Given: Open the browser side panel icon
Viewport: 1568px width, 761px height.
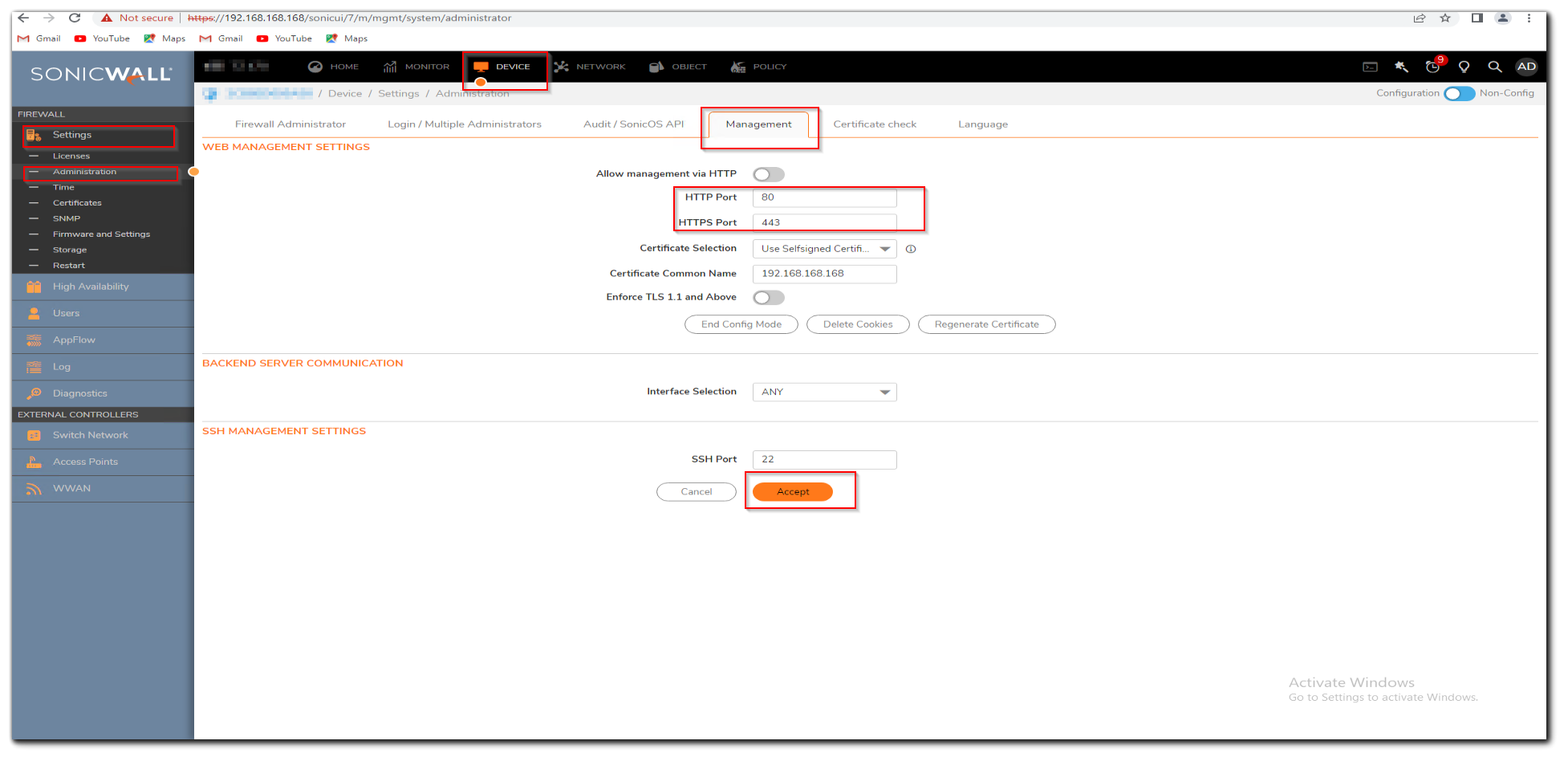Looking at the screenshot, I should 1477,18.
